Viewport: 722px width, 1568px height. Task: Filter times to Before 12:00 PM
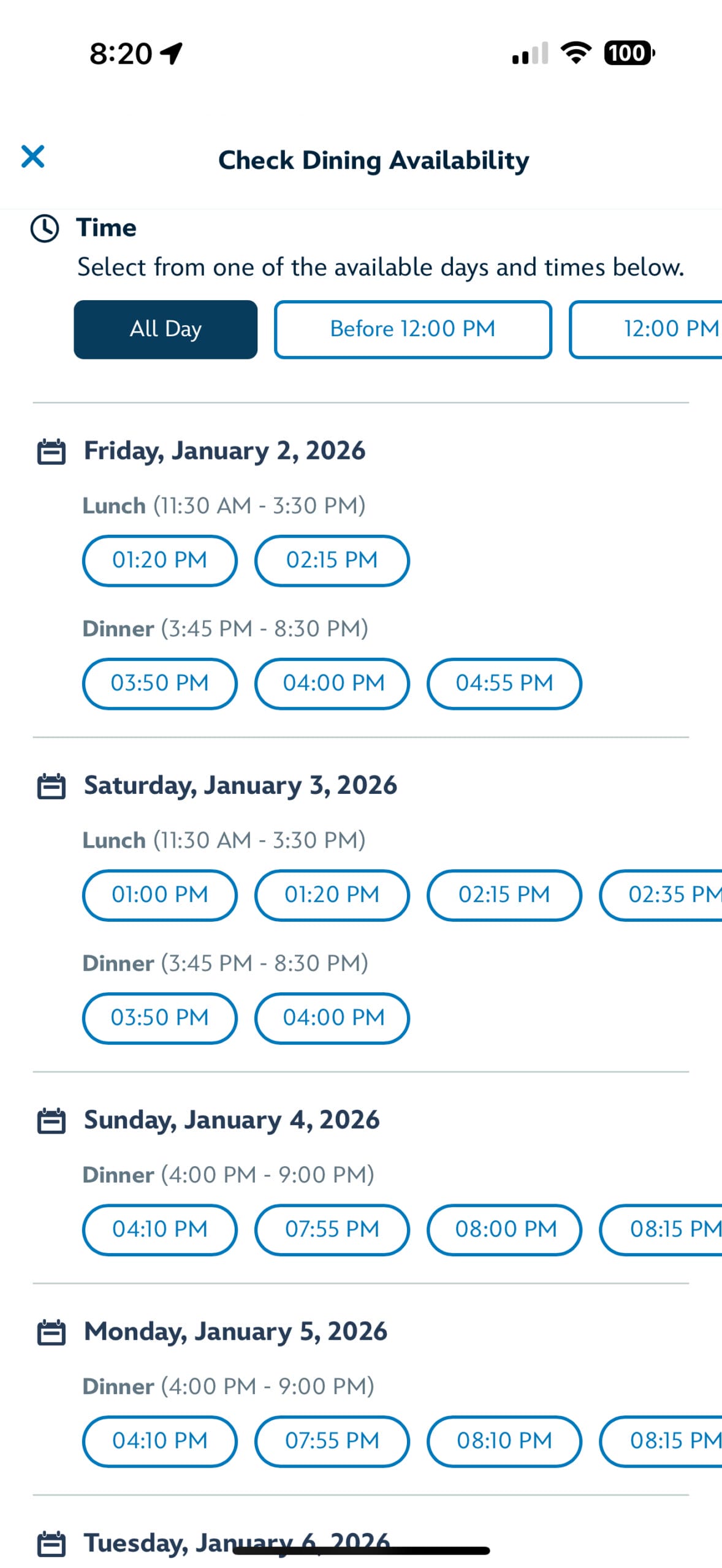pos(412,330)
